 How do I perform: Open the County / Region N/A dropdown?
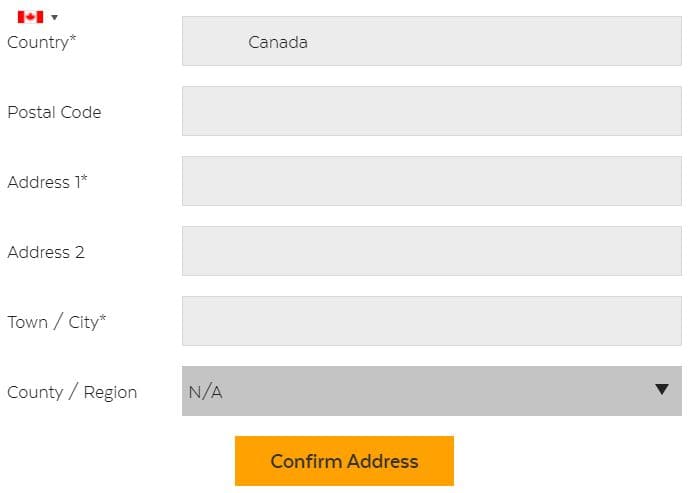pos(432,391)
